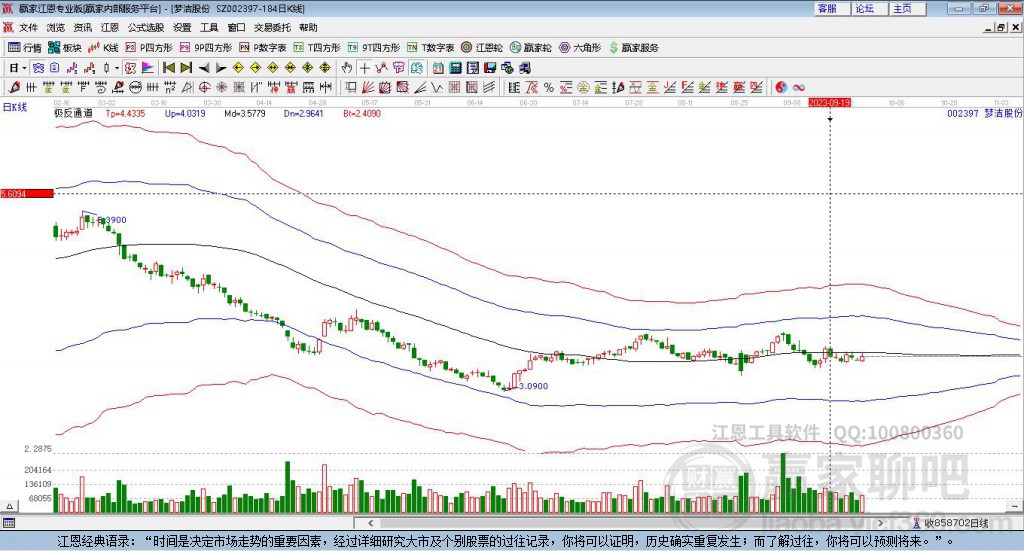1024x551 pixels.
Task: Open 赢家服务 with dollar icon
Action: click(633, 48)
